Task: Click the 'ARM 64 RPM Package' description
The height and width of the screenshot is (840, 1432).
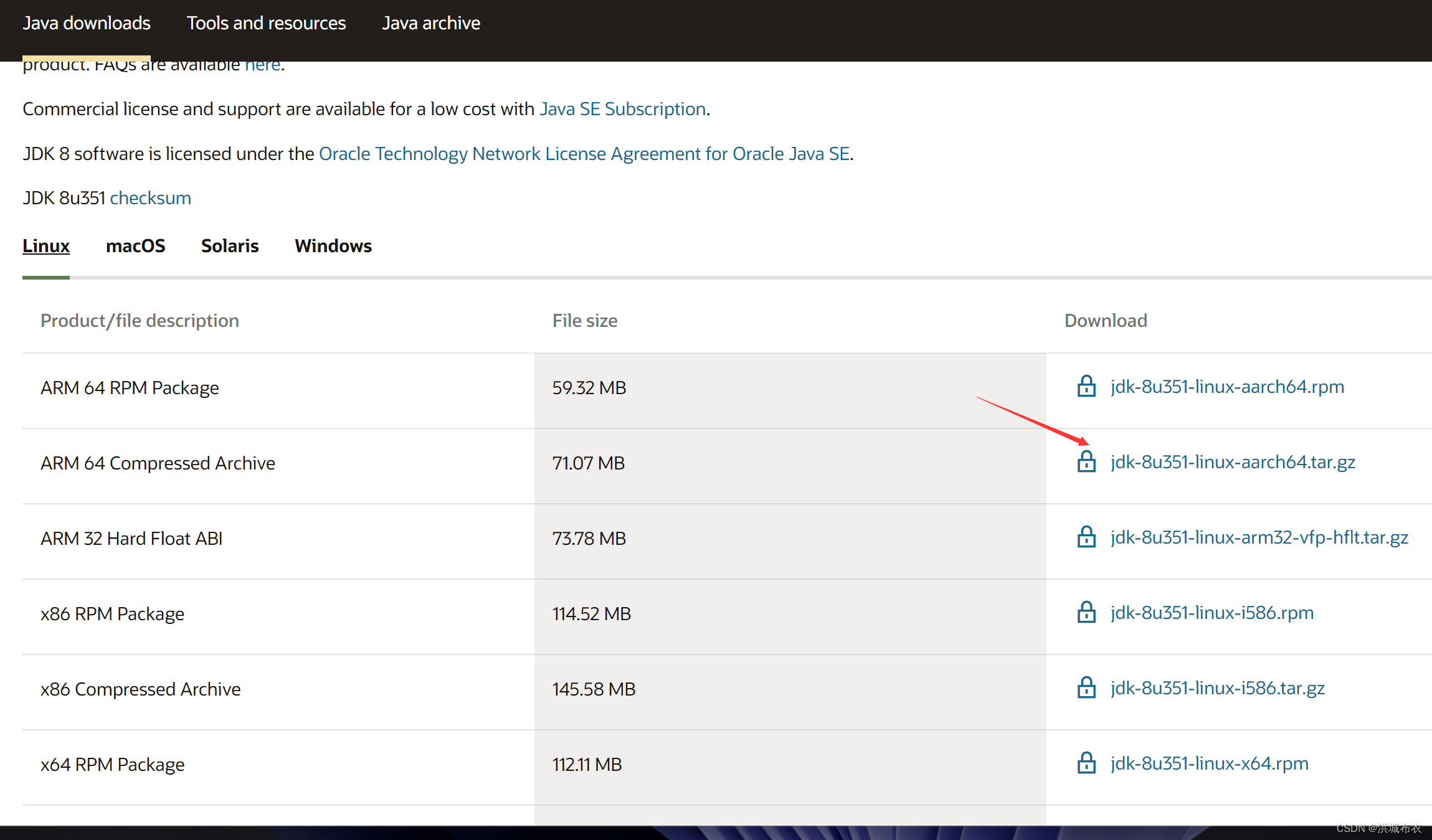Action: (130, 388)
